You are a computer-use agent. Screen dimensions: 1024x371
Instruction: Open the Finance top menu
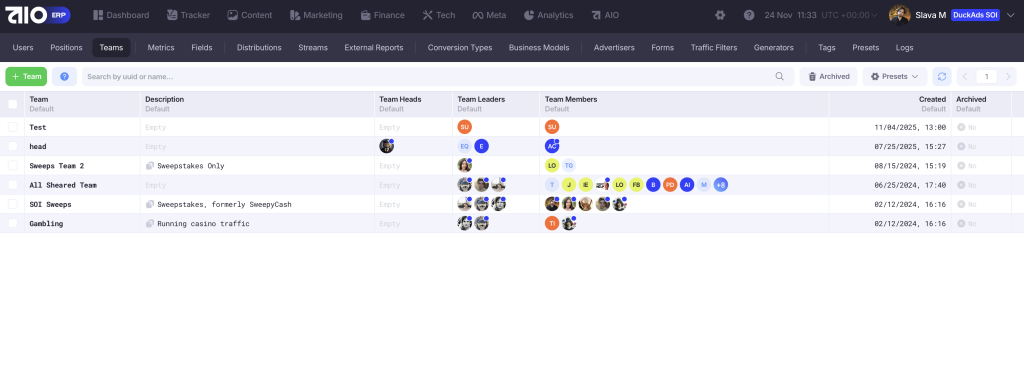click(383, 15)
